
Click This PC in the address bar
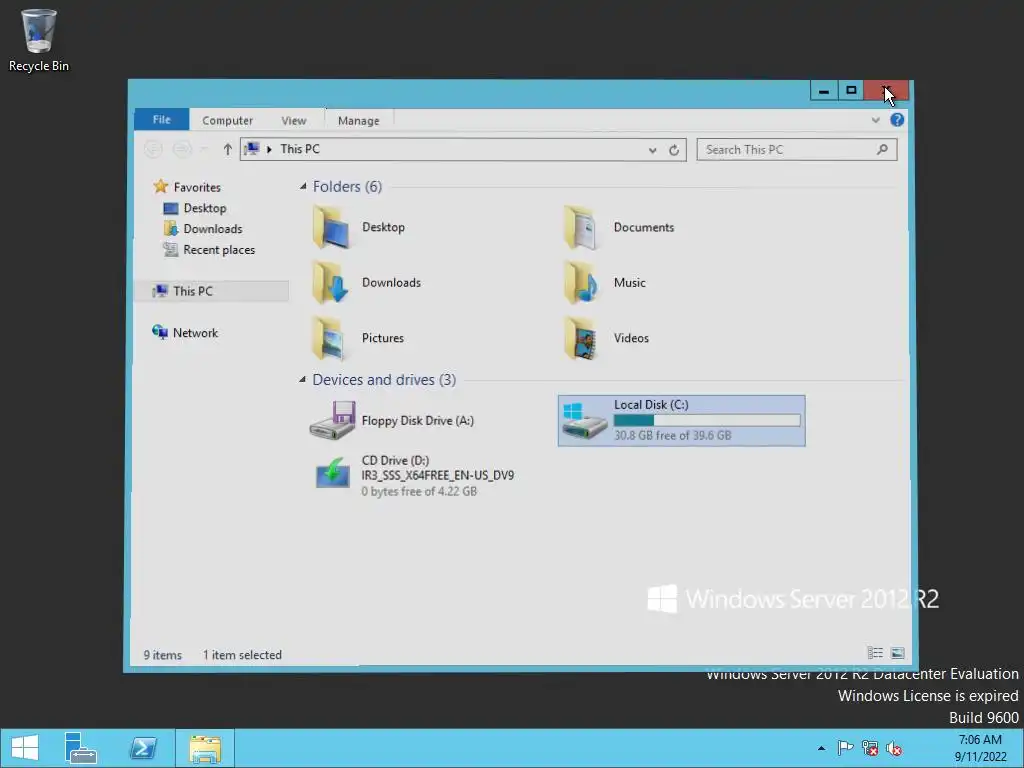coord(300,149)
